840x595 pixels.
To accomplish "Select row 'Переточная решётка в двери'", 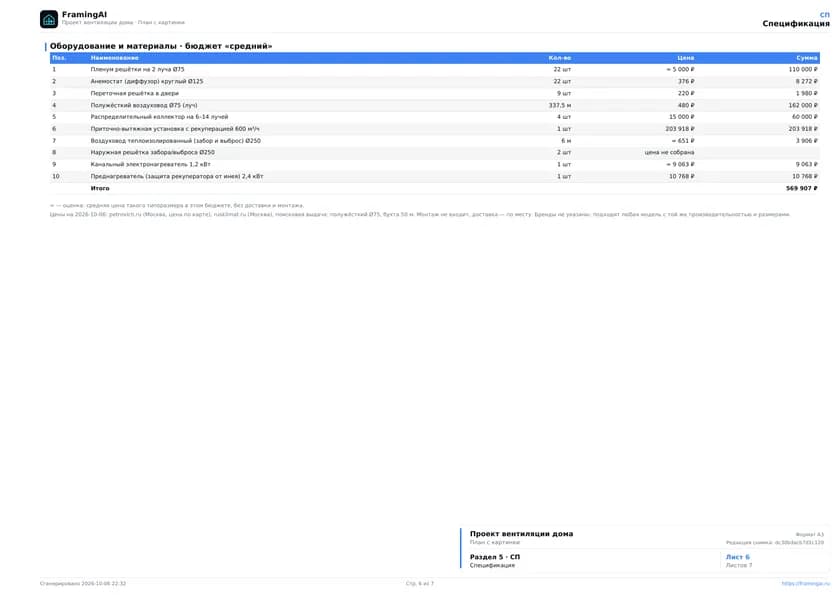I will pos(435,93).
